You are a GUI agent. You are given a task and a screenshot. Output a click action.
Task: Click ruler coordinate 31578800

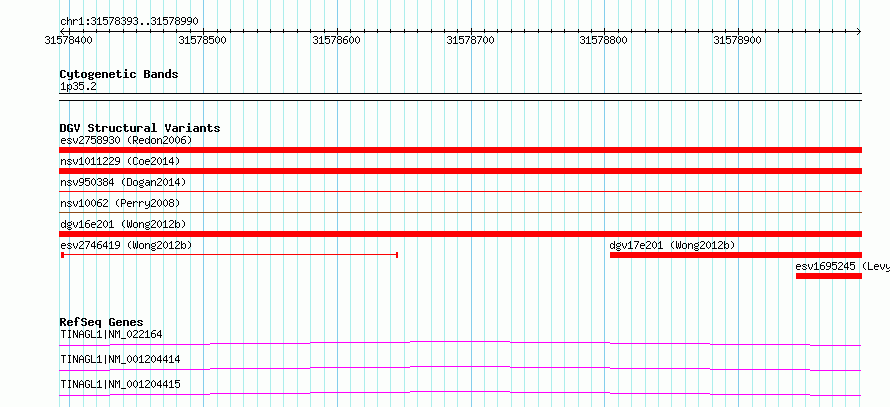(x=604, y=40)
